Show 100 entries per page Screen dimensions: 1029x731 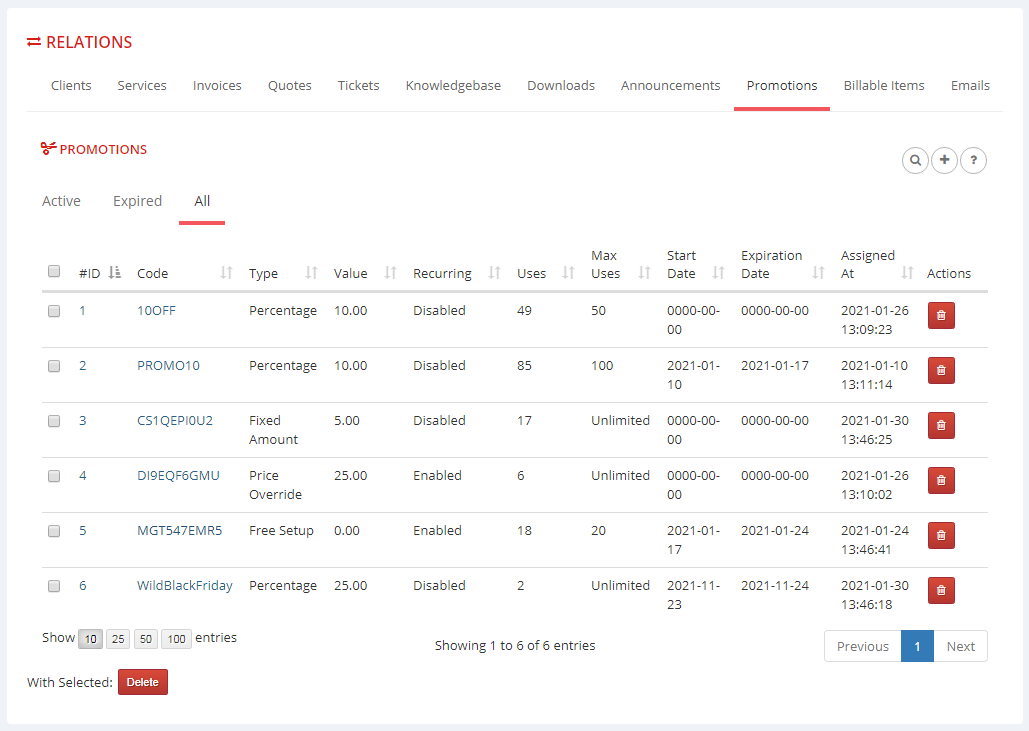point(176,639)
